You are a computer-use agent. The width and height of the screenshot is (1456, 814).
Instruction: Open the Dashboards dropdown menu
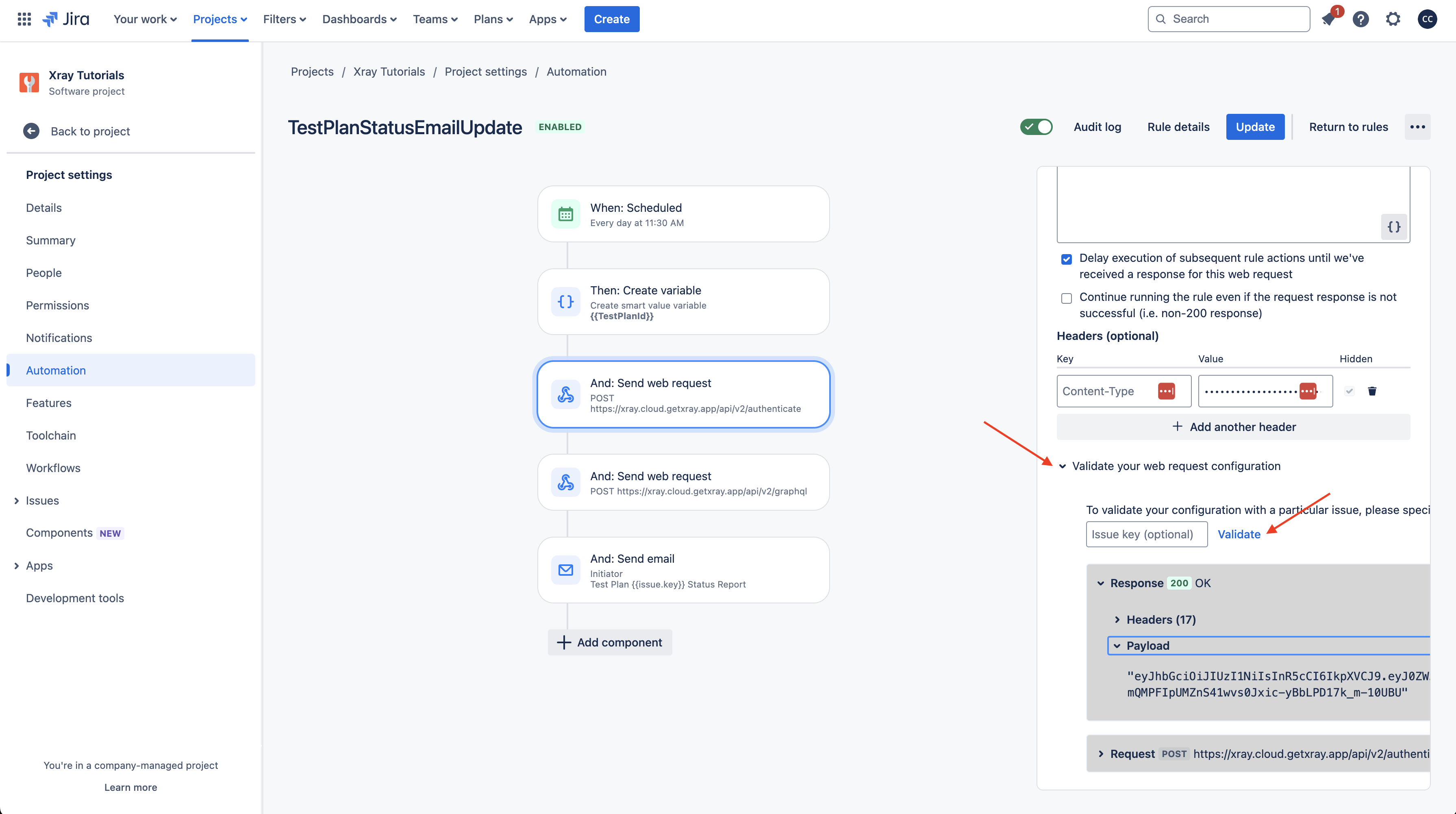(359, 19)
